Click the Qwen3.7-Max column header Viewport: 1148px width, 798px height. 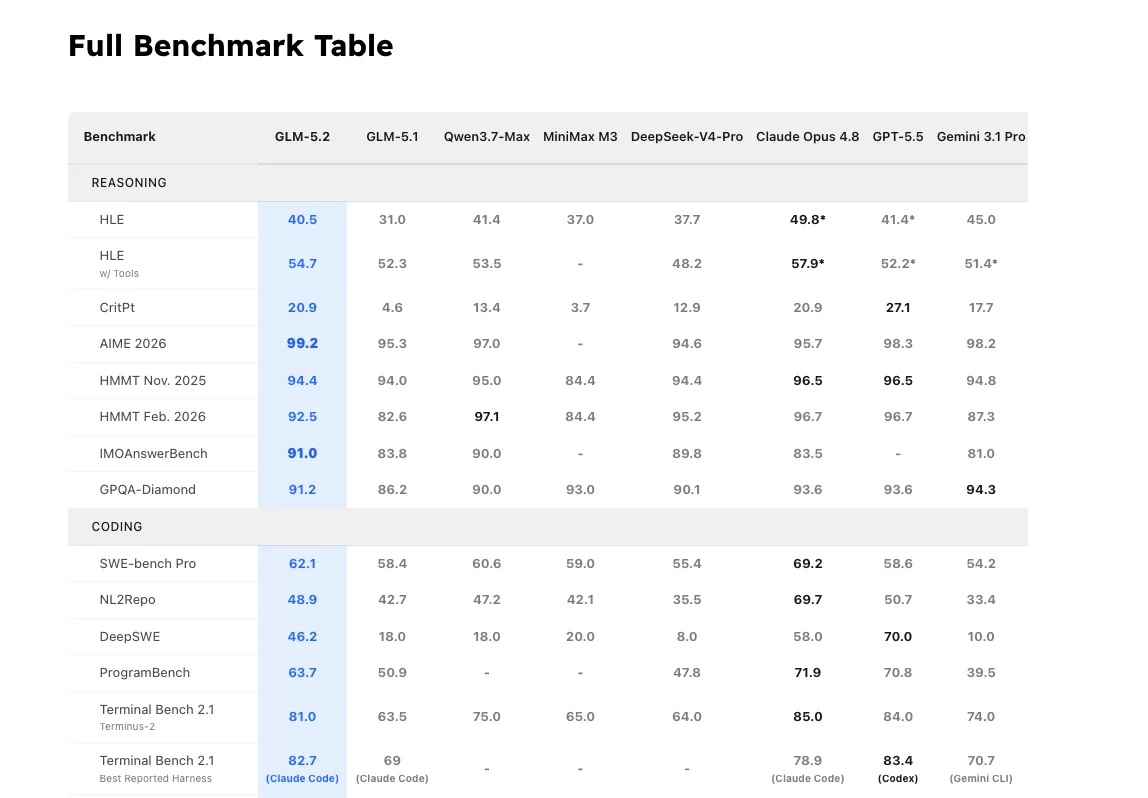(487, 137)
